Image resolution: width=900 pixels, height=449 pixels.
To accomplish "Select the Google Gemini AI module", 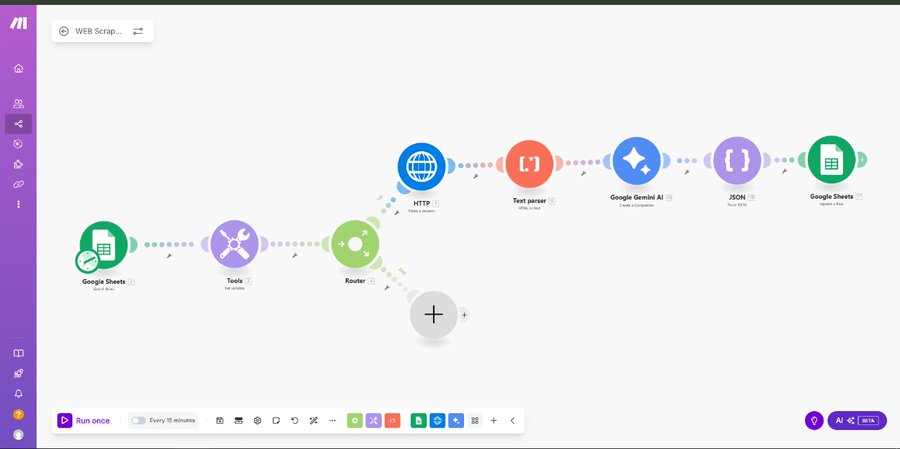I will coord(637,161).
